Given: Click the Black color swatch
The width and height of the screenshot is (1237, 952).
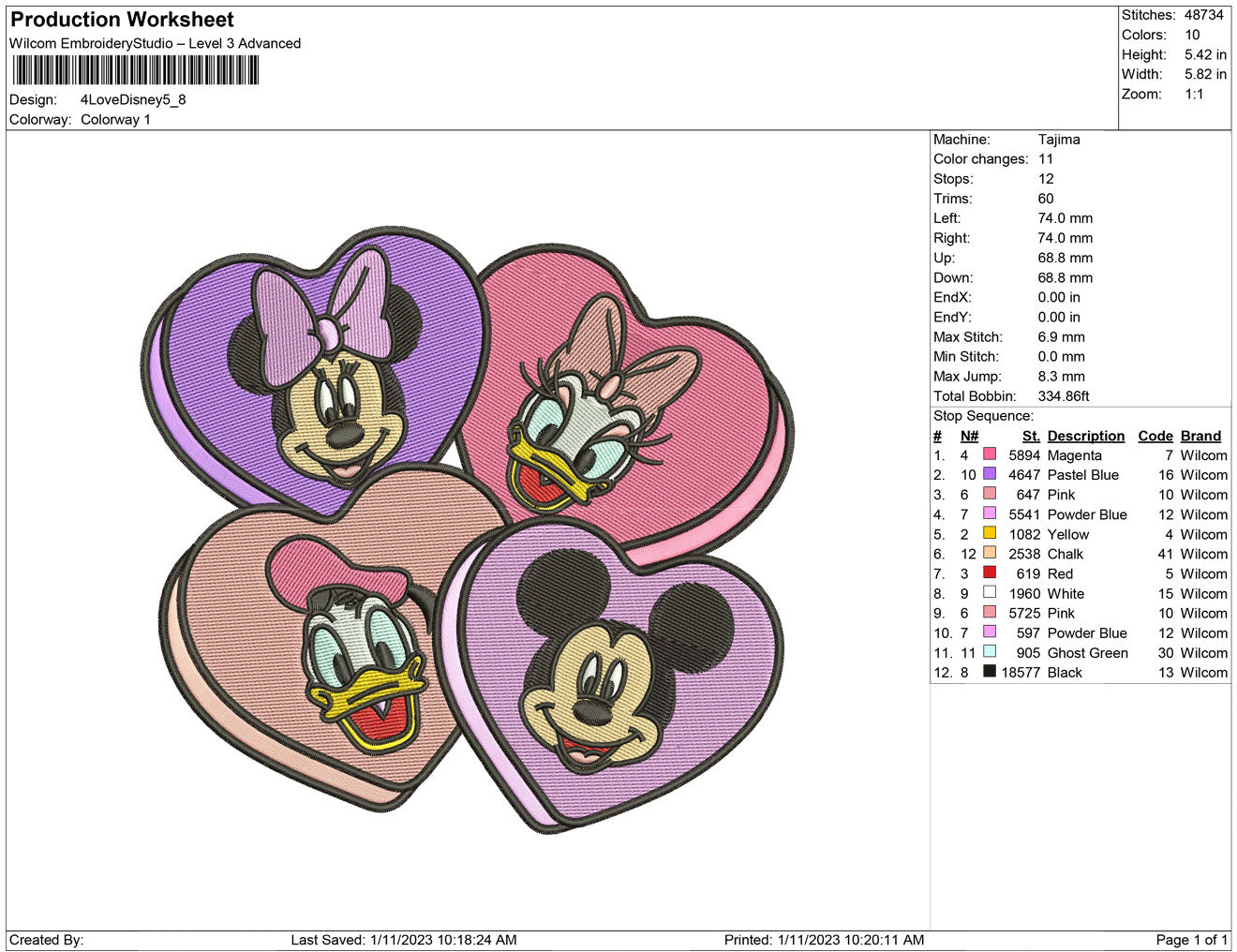Looking at the screenshot, I should [x=989, y=671].
